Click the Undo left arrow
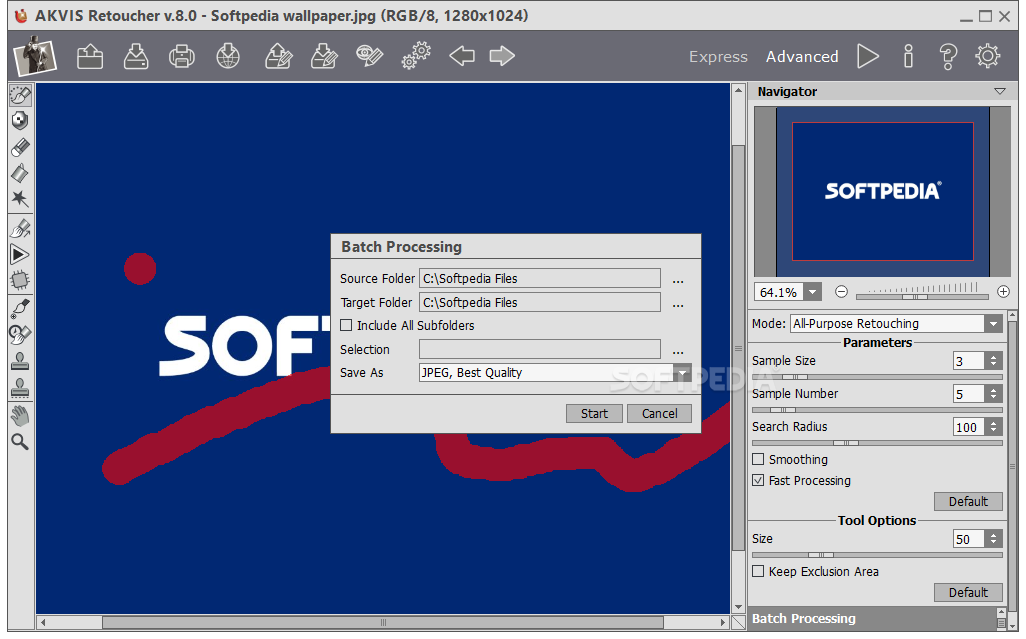The width and height of the screenshot is (1026, 639). click(x=462, y=56)
